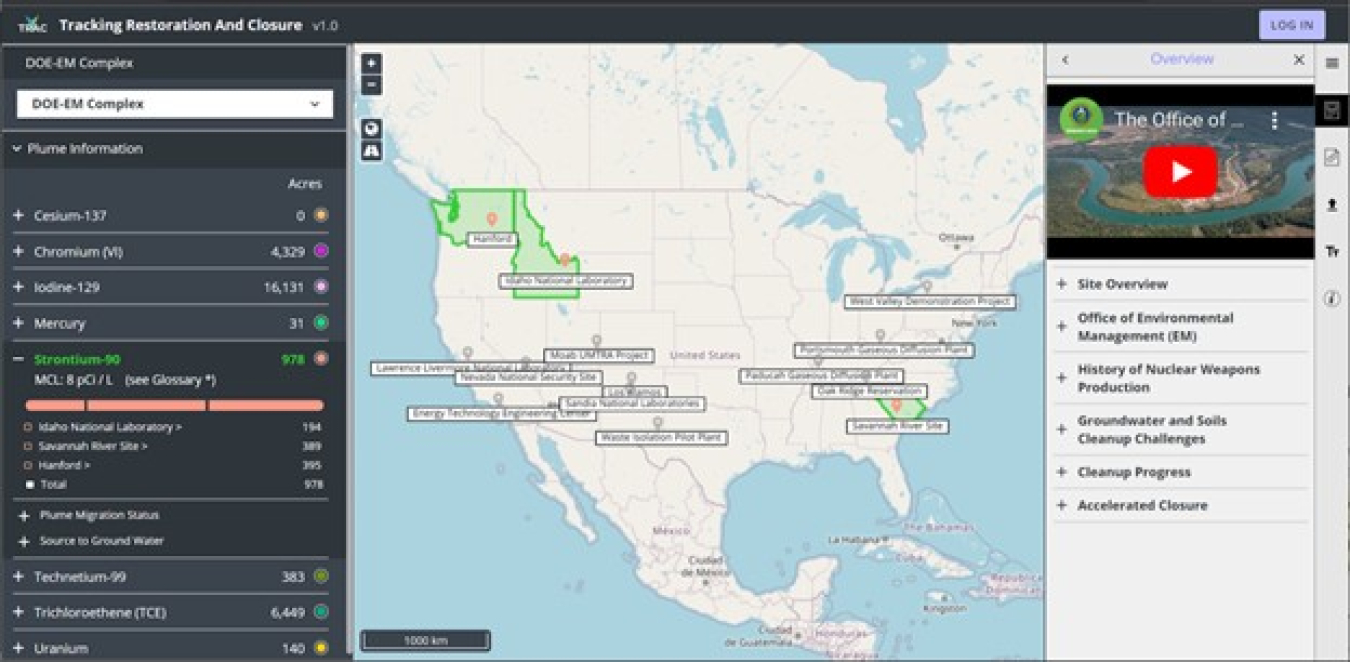1350x662 pixels.
Task: Expand the Uranium row
Action: click(18, 648)
